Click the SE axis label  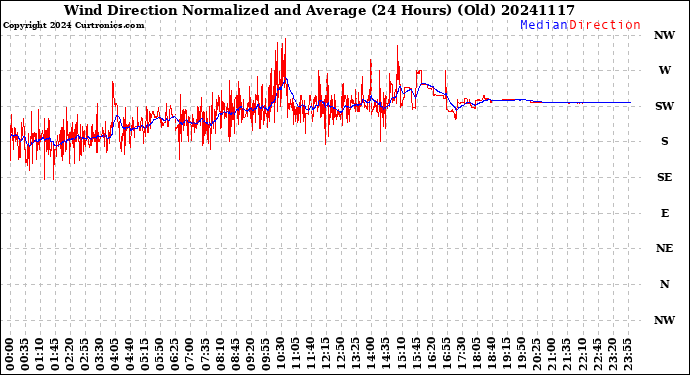pos(664,177)
